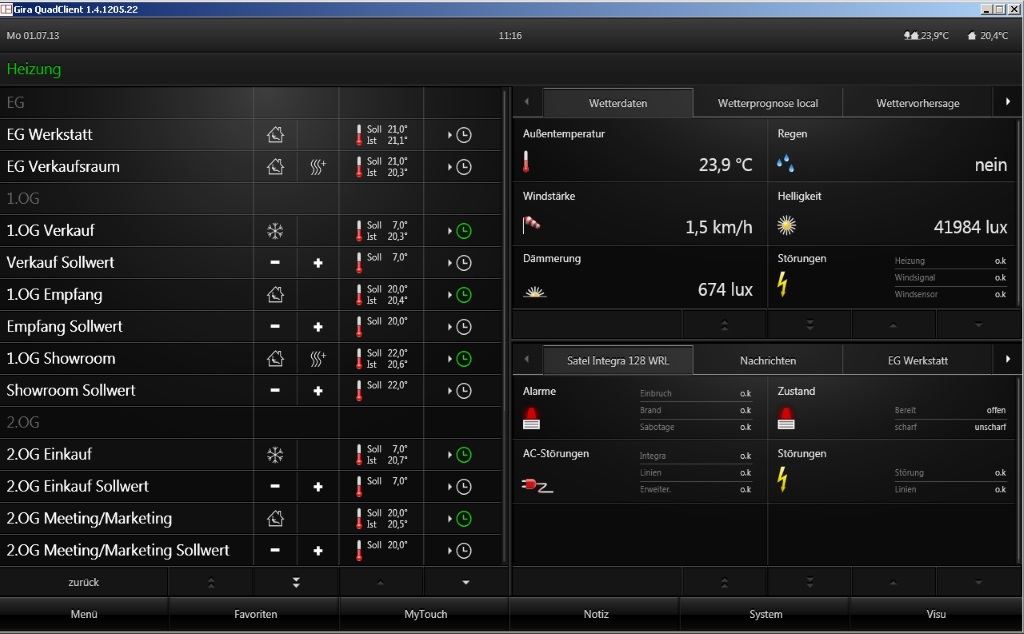1024x634 pixels.
Task: Increase Verkauf Sollwert with plus button
Action: pos(318,263)
